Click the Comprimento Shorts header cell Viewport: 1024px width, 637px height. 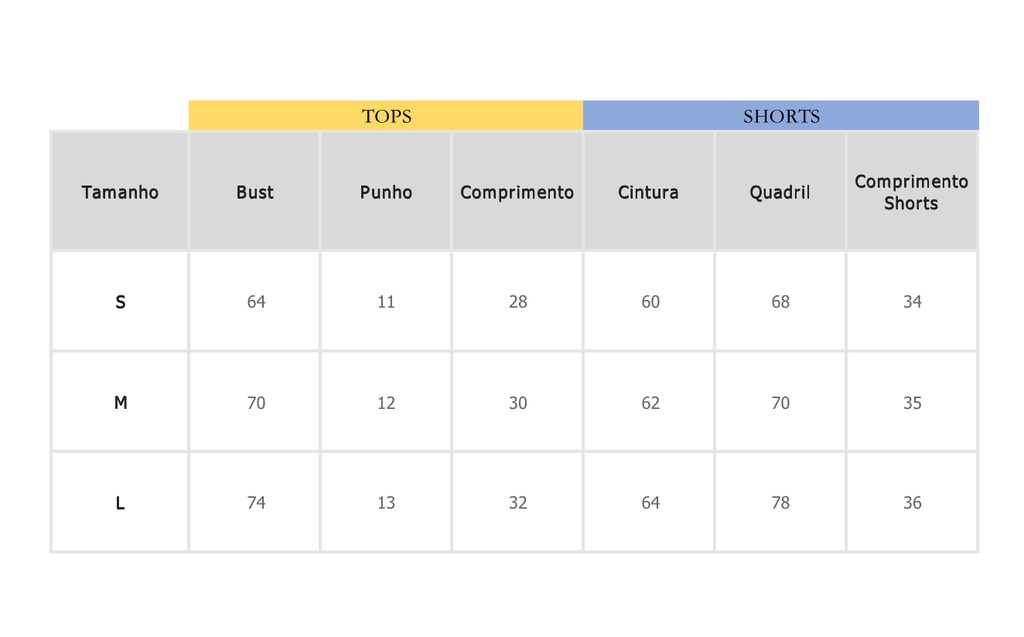(912, 191)
